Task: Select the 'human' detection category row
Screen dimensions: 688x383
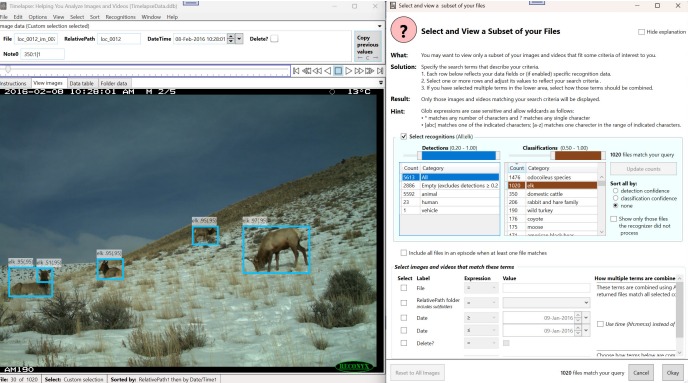Action: [x=450, y=202]
